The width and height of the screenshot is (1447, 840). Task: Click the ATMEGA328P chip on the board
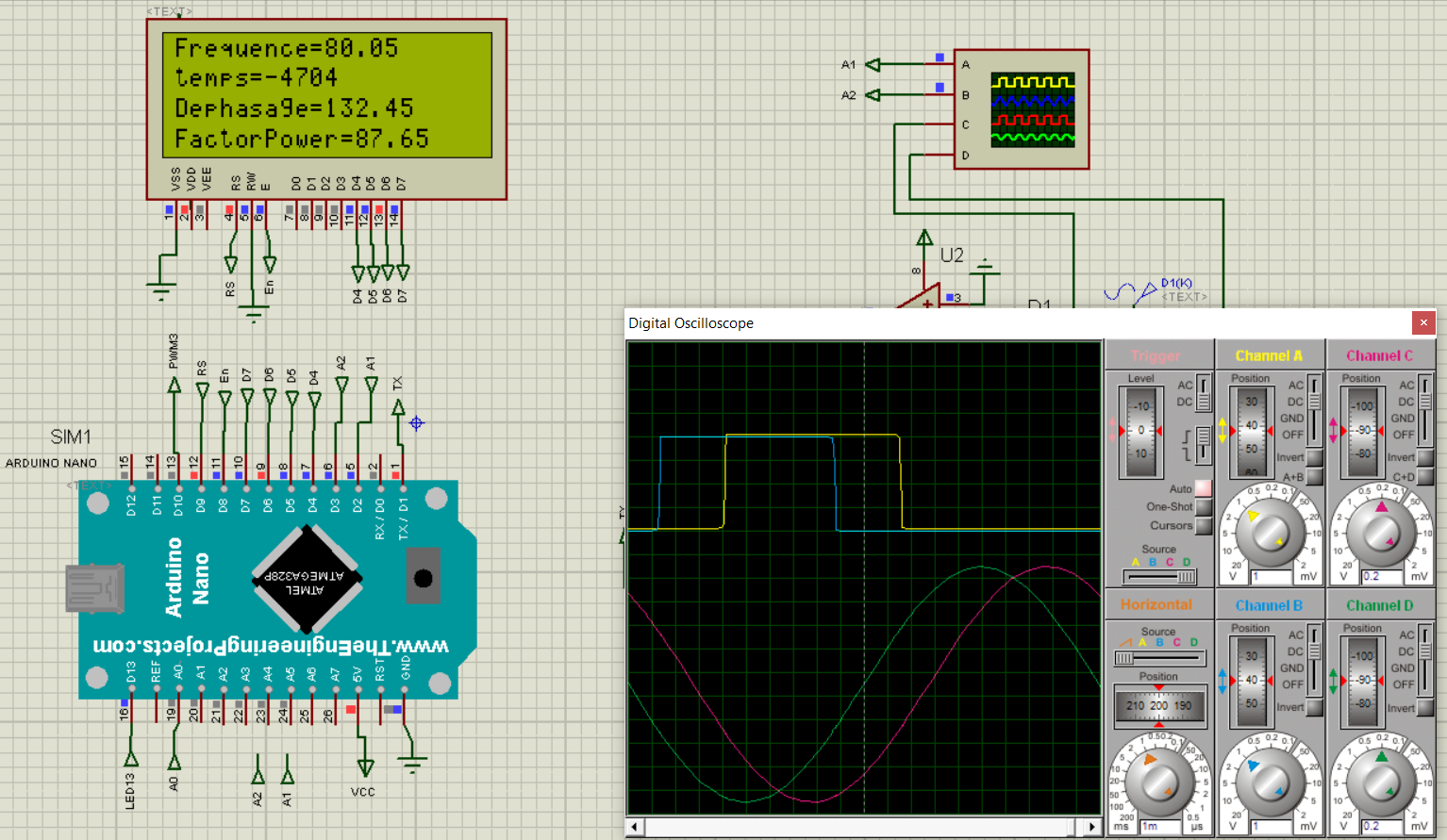tap(308, 580)
